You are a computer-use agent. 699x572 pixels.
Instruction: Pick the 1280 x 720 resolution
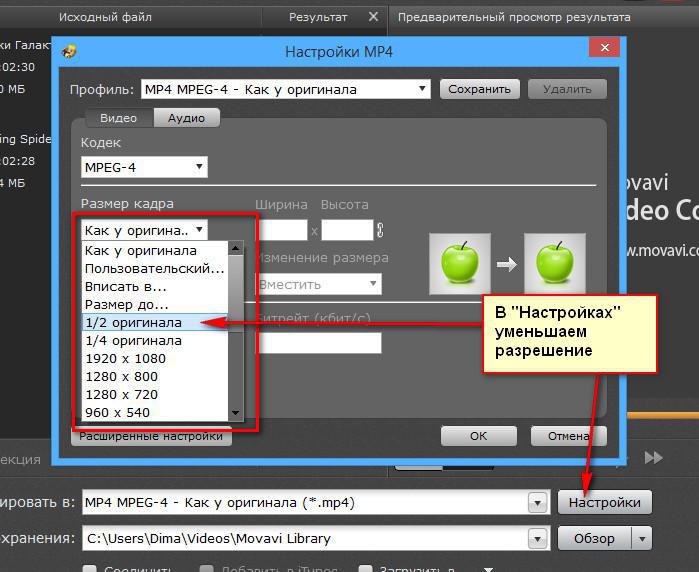coord(155,395)
